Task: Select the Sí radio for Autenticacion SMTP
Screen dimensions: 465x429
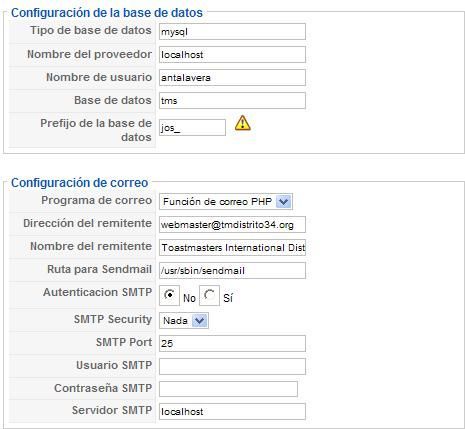Action: (209, 295)
